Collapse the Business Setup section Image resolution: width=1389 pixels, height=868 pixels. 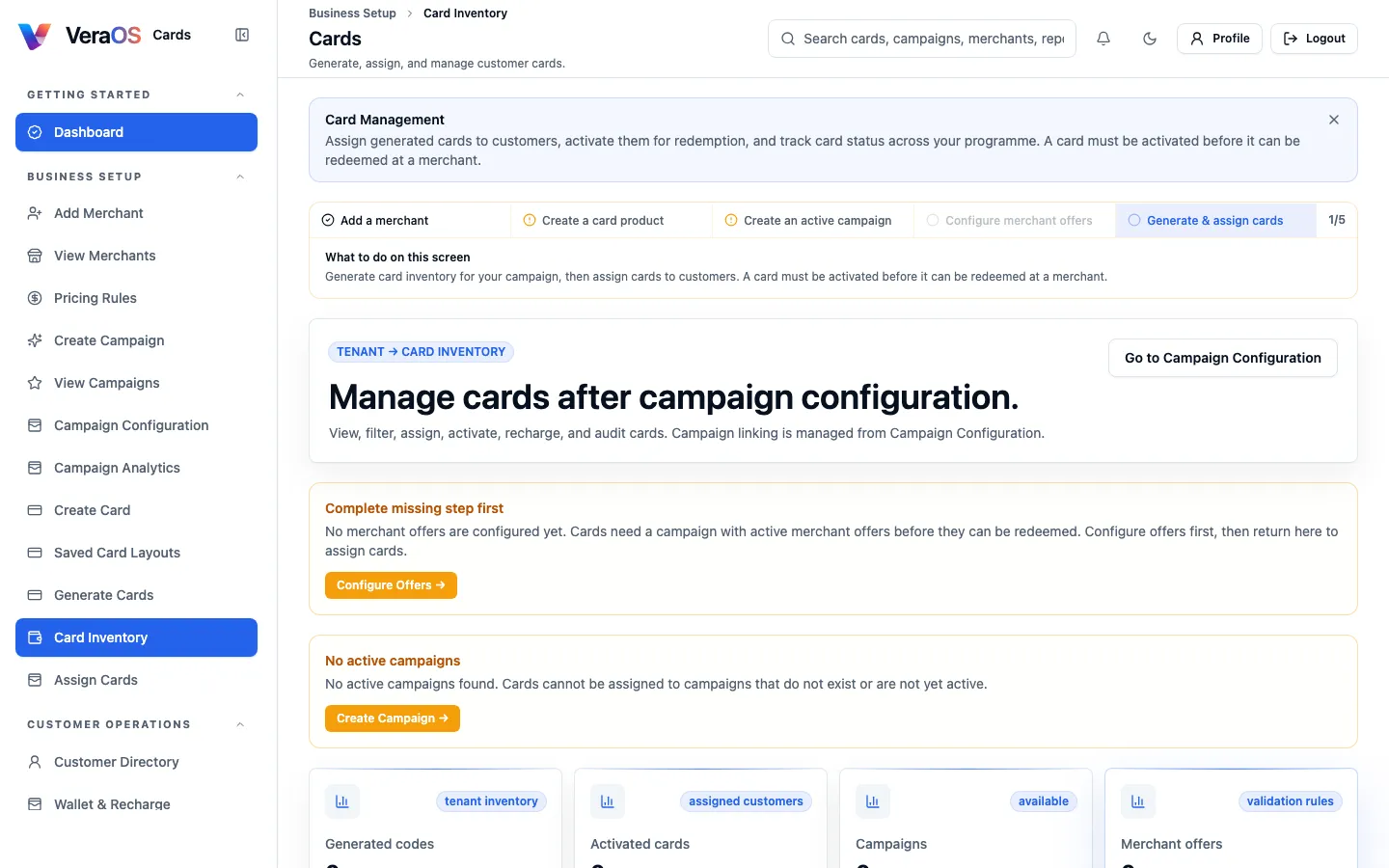(240, 176)
